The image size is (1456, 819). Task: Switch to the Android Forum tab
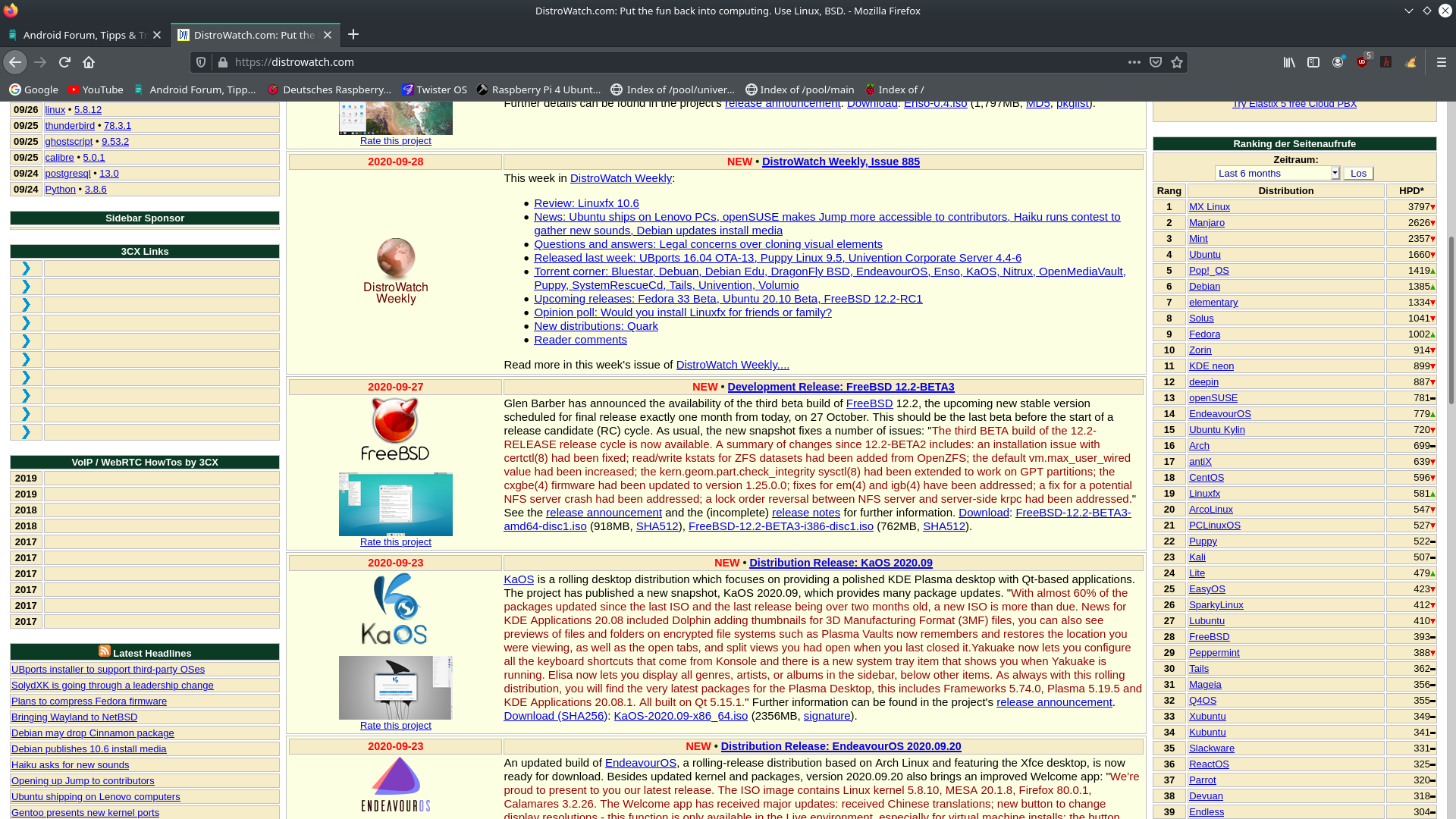click(85, 35)
